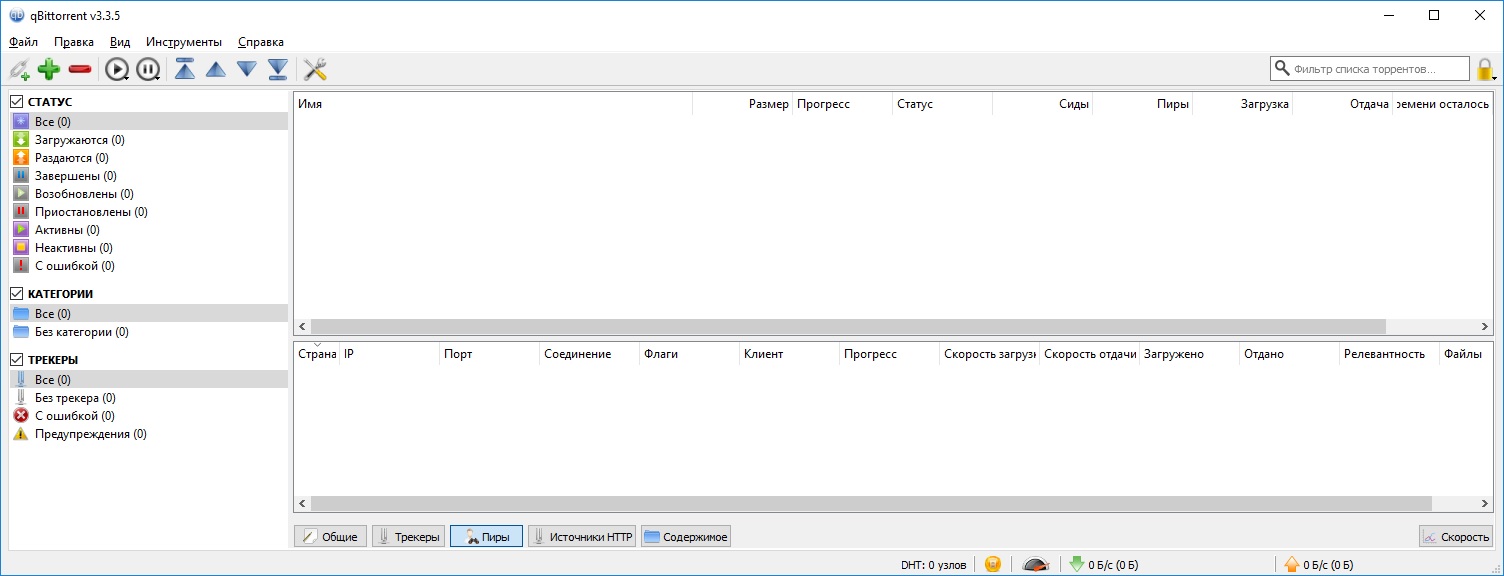Viewport: 1504px width, 576px height.
Task: Sort peers by Порт column header
Action: click(x=490, y=354)
